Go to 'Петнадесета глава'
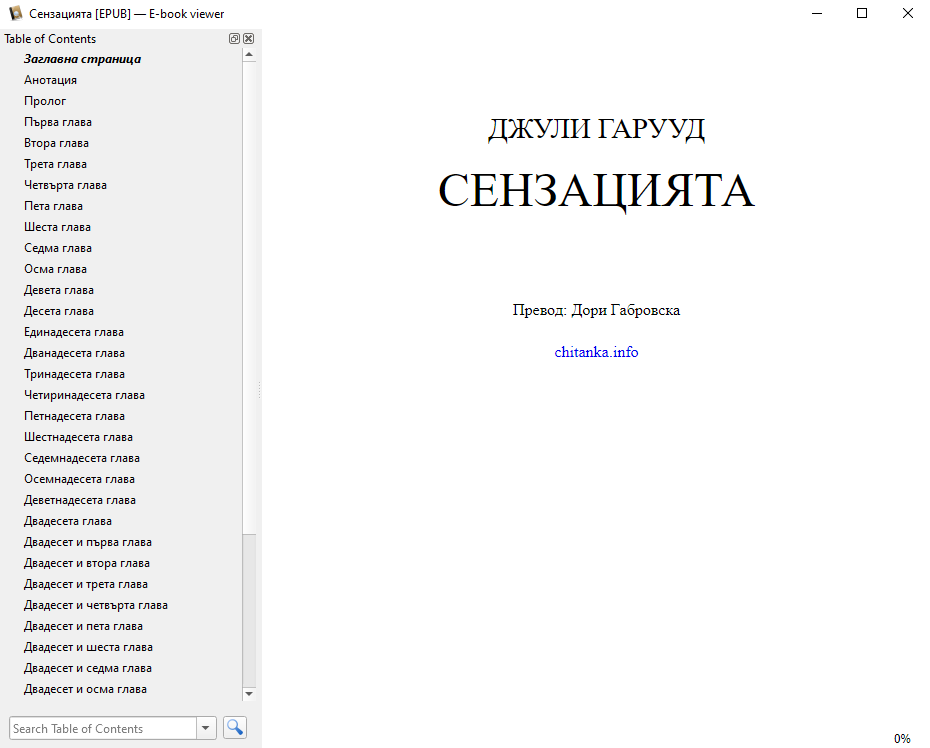Viewport: 930px width, 748px height. coord(74,416)
